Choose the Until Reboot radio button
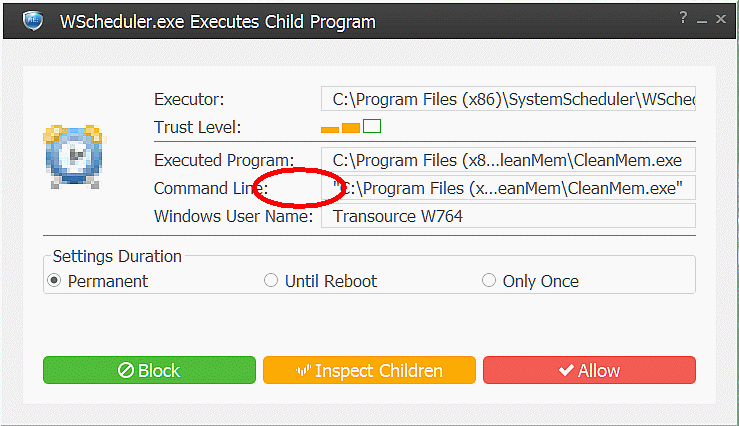Viewport: 739px width, 426px height. [271, 281]
